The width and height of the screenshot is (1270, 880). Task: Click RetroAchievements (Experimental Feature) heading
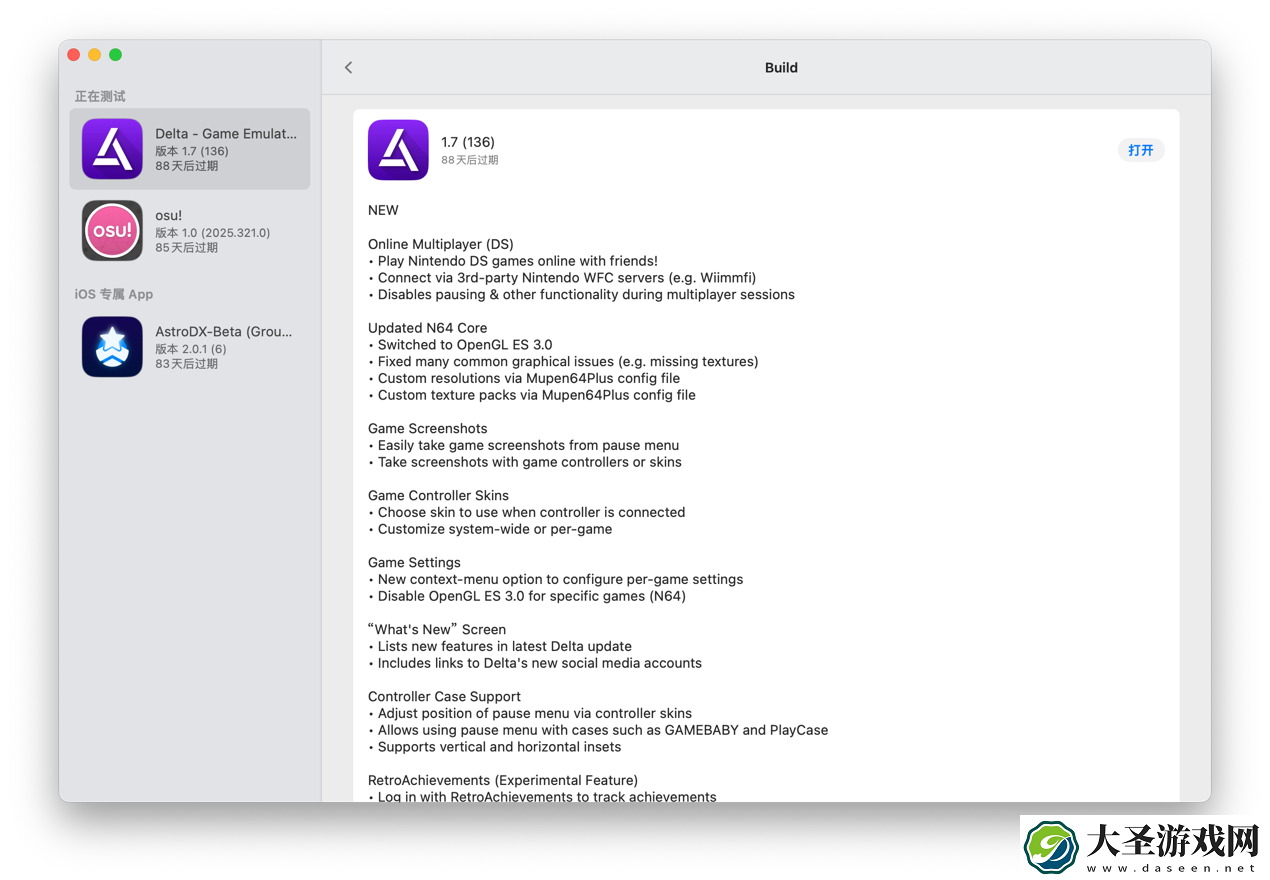(x=503, y=780)
